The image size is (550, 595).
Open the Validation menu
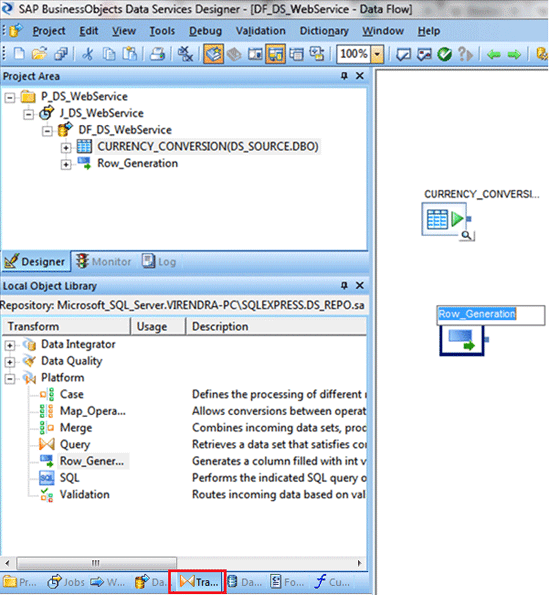coord(260,31)
